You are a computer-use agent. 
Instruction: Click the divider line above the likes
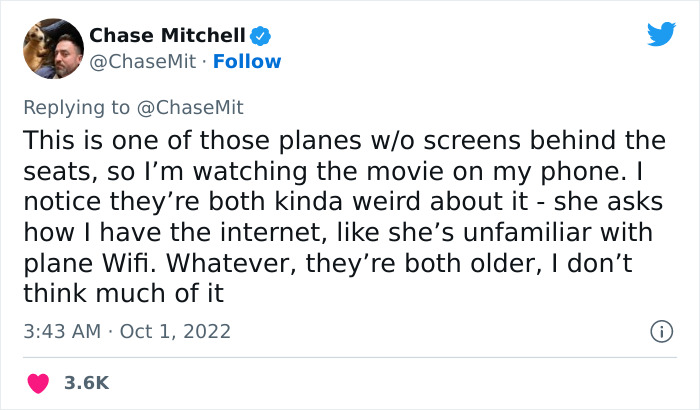click(x=349, y=357)
